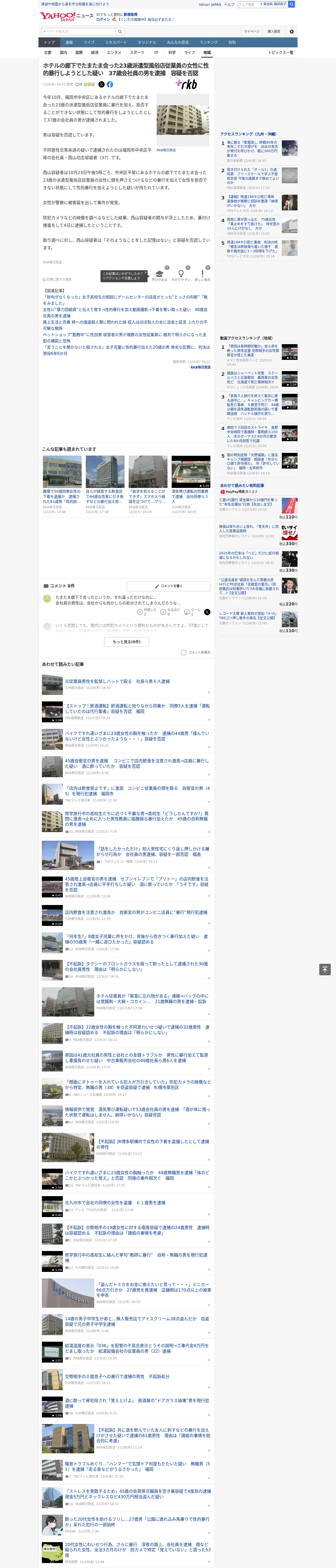The image size is (336, 1568).
Task: Open the ランキング navigation tab
Action: tap(209, 42)
